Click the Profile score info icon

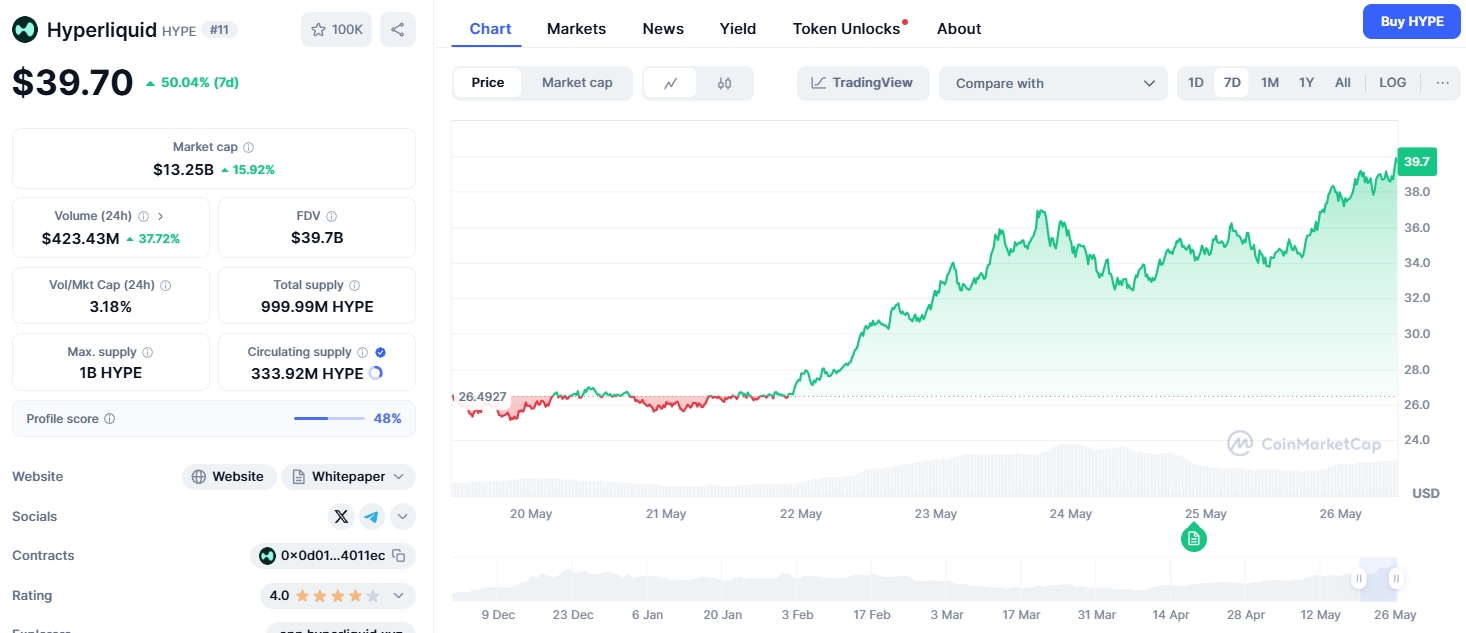110,419
